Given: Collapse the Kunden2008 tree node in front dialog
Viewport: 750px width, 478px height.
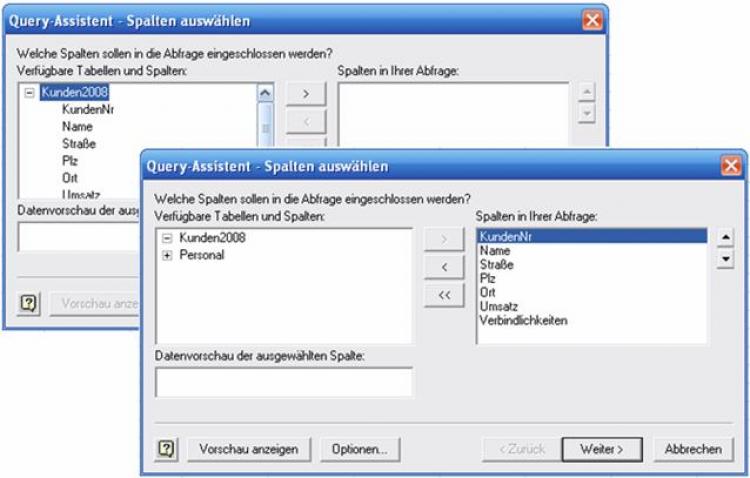Looking at the screenshot, I should tap(167, 238).
